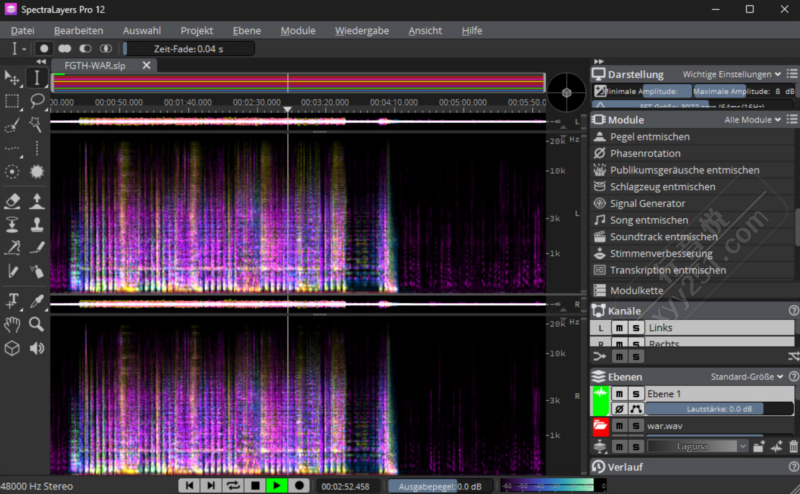The height and width of the screenshot is (494, 800).
Task: Select the Transient Selection dotted-circle tool
Action: (x=12, y=171)
